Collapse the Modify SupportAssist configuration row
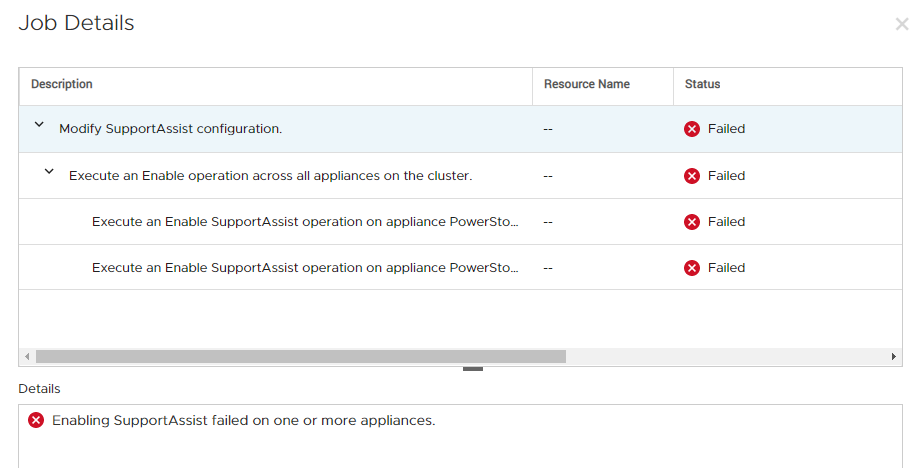This screenshot has width=922, height=468. tap(39, 126)
